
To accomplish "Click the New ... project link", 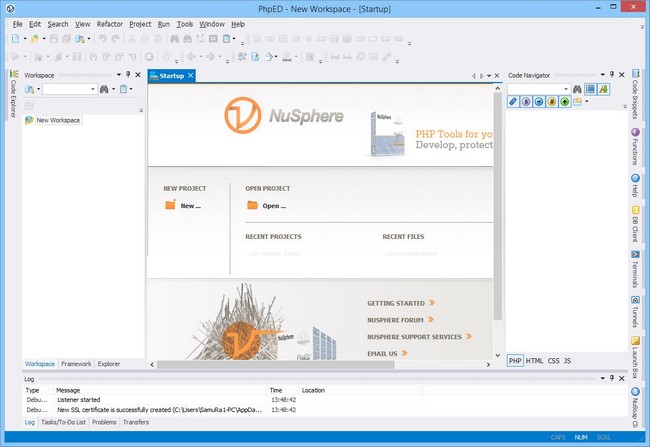I will [x=183, y=205].
